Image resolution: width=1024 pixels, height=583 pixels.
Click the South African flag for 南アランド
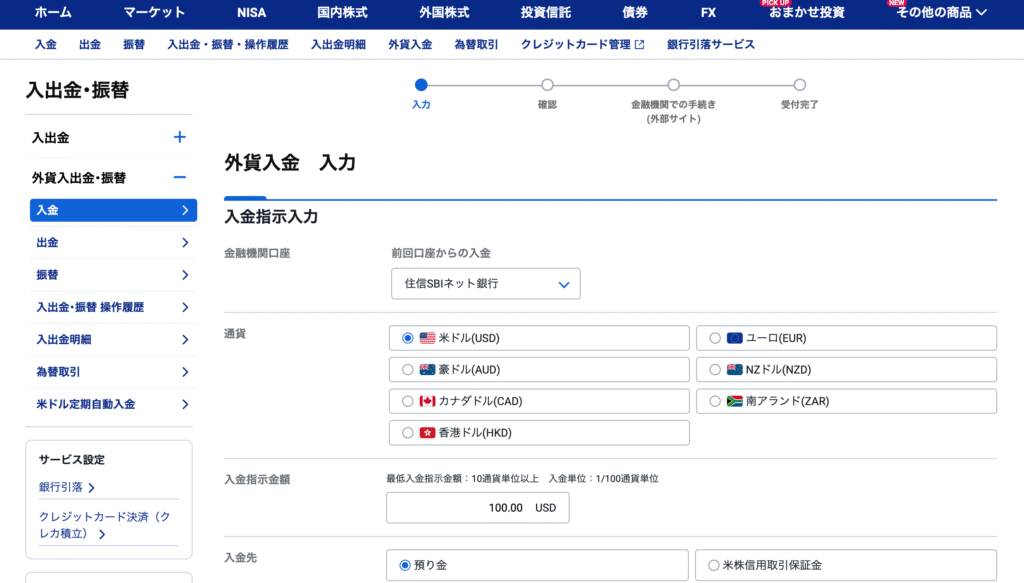point(734,401)
